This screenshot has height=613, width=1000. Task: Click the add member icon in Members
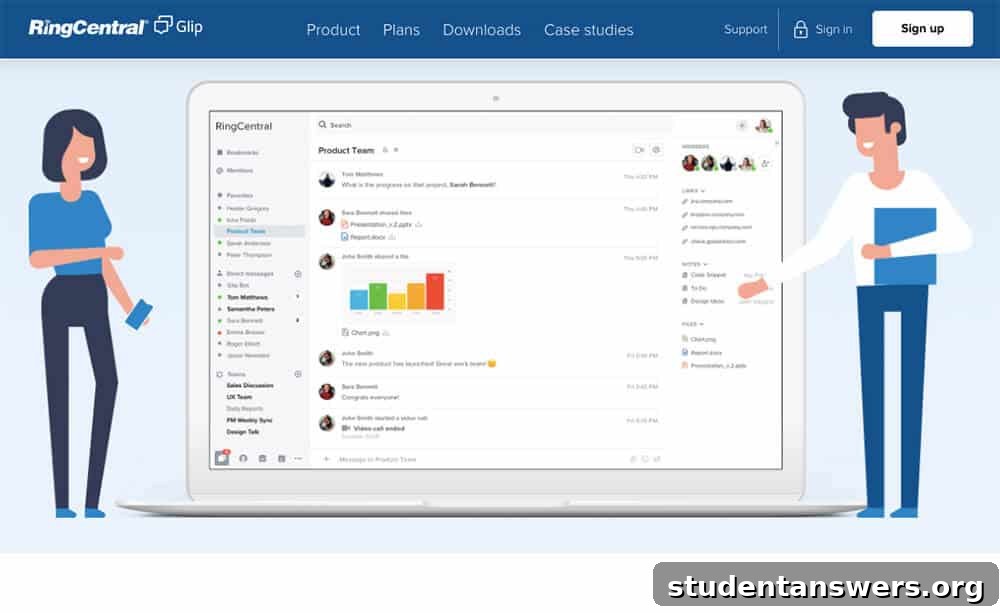pyautogui.click(x=765, y=164)
